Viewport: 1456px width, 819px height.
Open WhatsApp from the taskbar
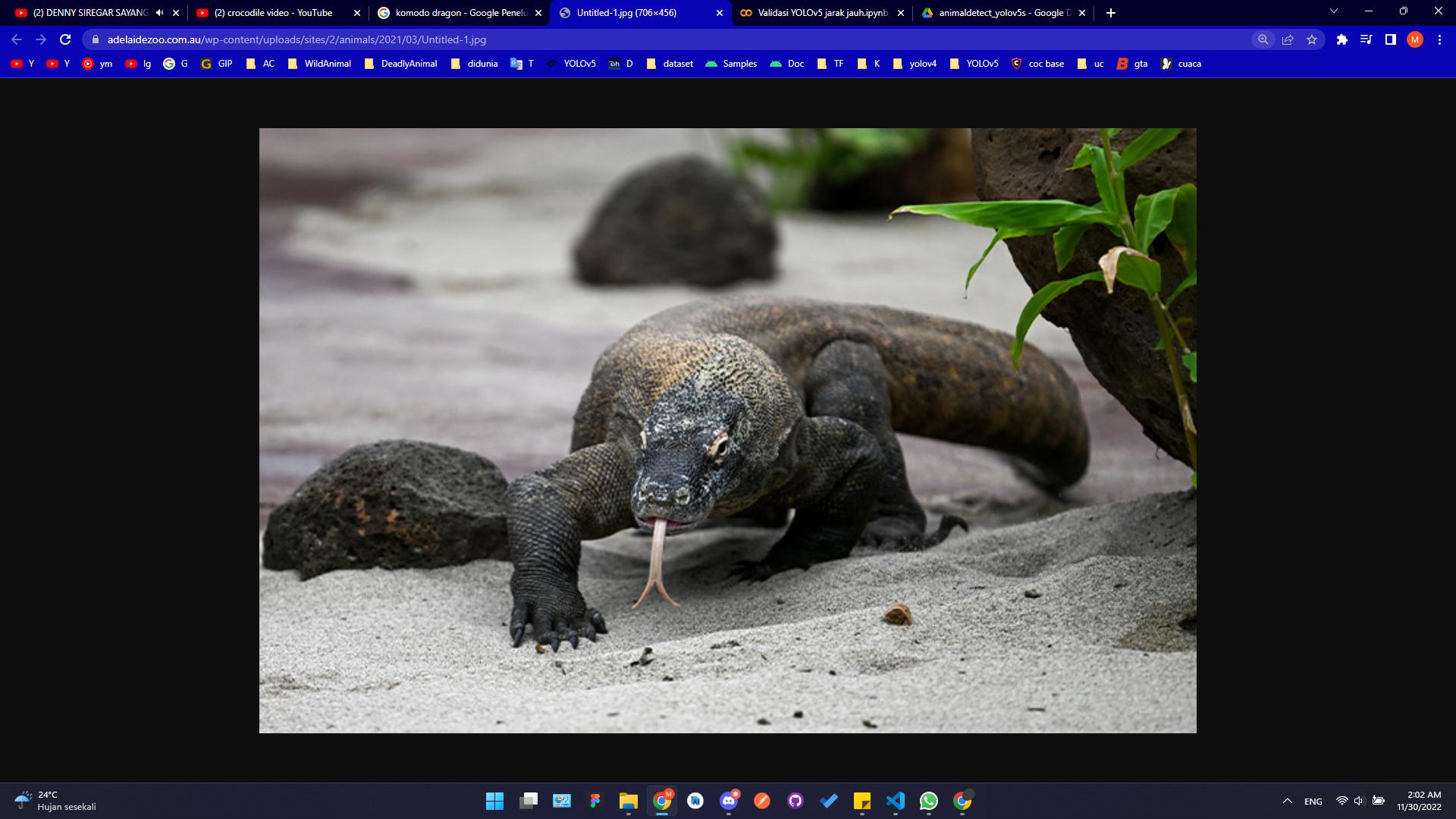(929, 801)
